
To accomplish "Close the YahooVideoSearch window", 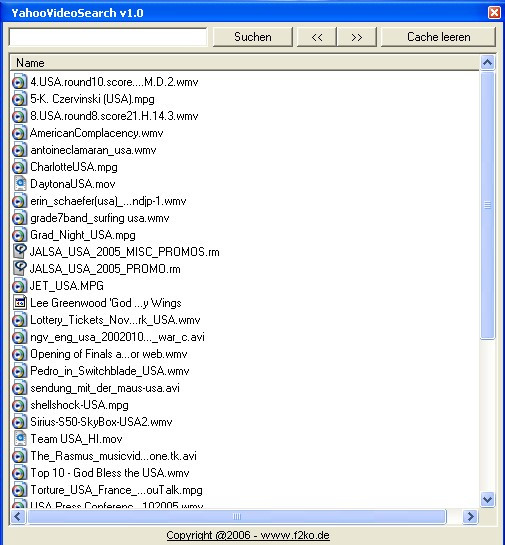I will point(494,13).
